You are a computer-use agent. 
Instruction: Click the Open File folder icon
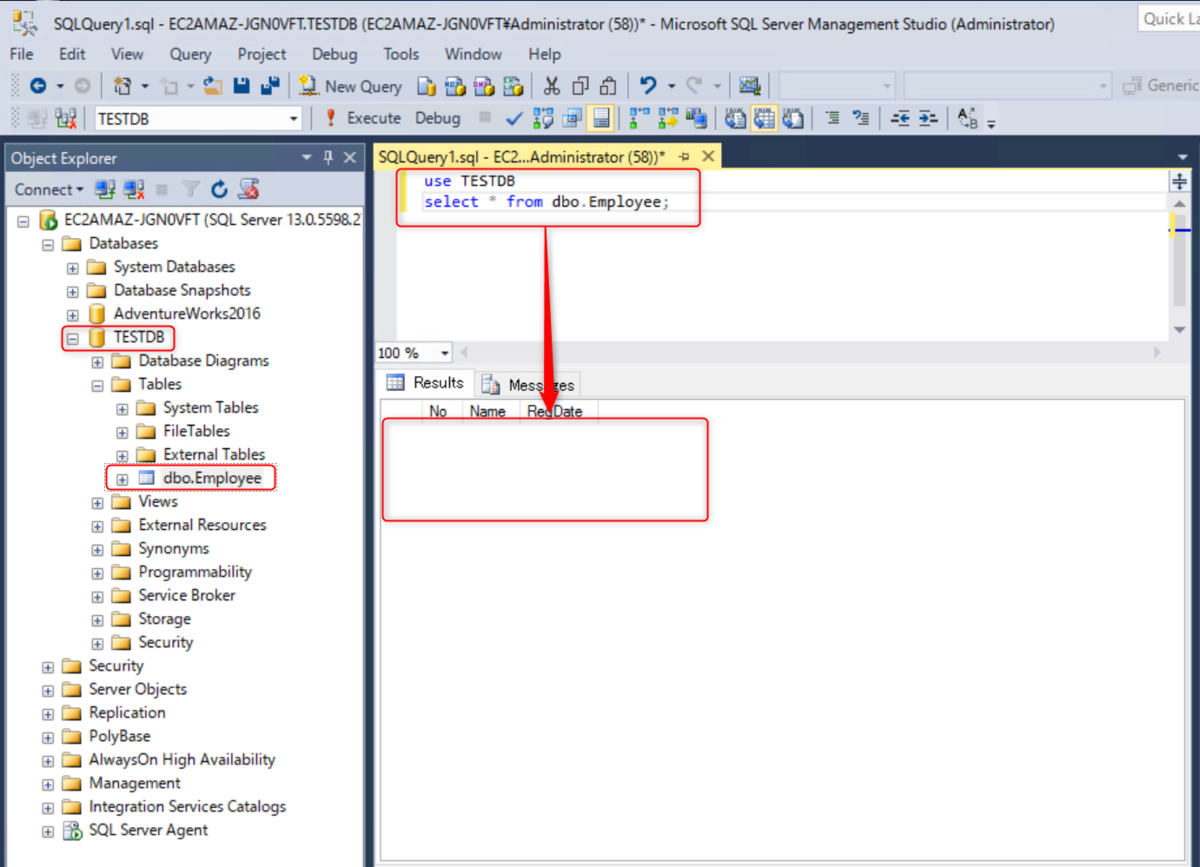(213, 87)
